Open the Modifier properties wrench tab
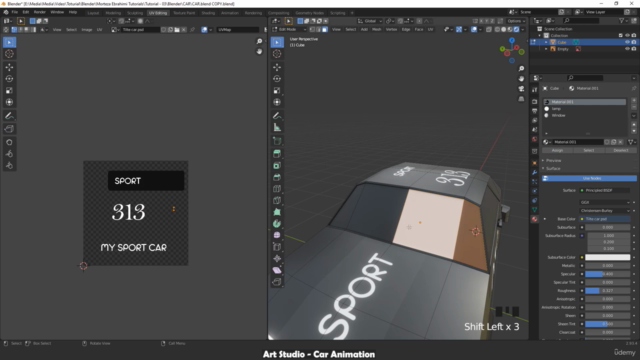Viewport: 640px width, 360px height. click(x=535, y=172)
